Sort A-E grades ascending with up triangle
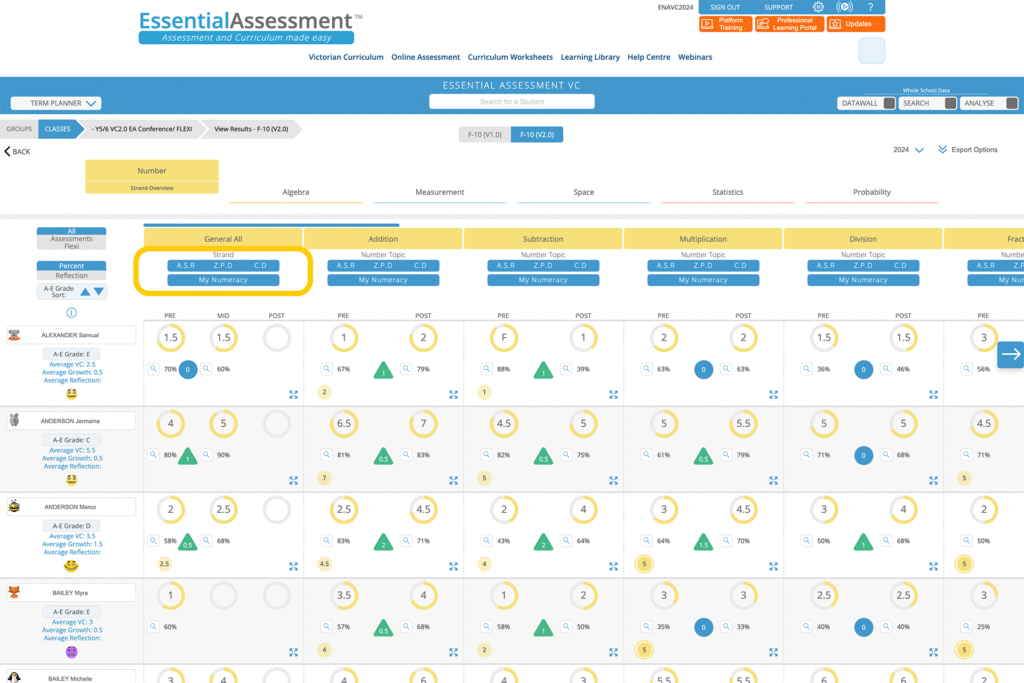Viewport: 1024px width, 683px height. 86,292
